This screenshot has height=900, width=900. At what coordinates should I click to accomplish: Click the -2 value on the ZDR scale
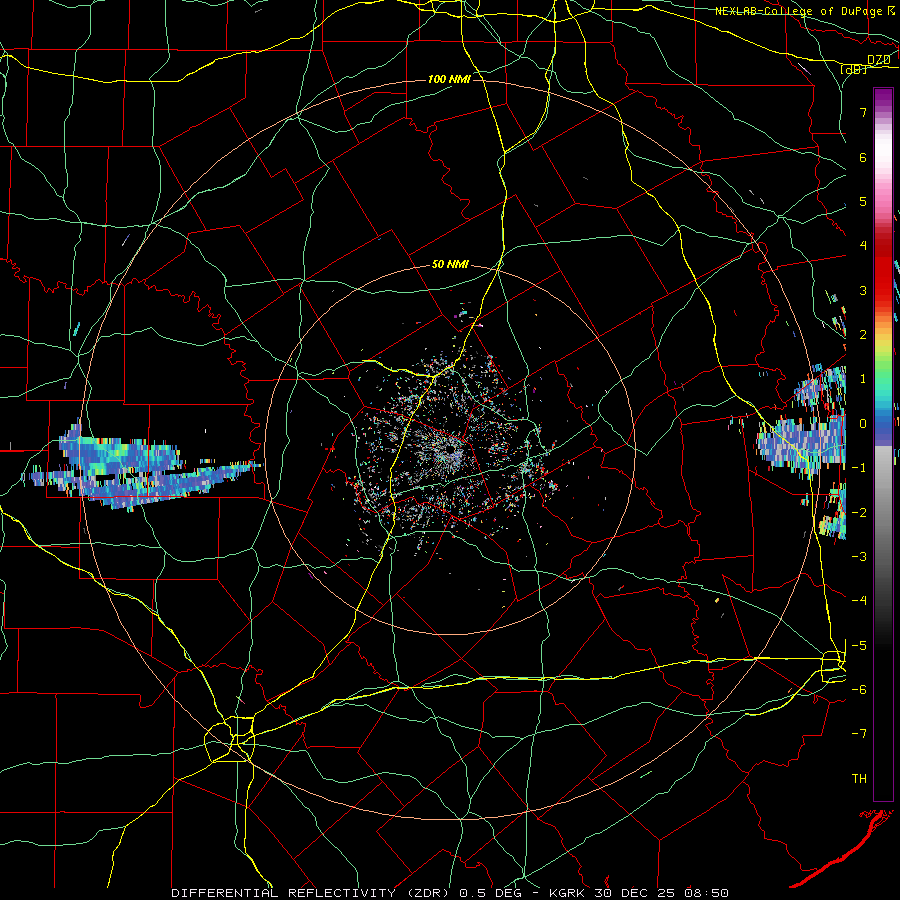(860, 512)
